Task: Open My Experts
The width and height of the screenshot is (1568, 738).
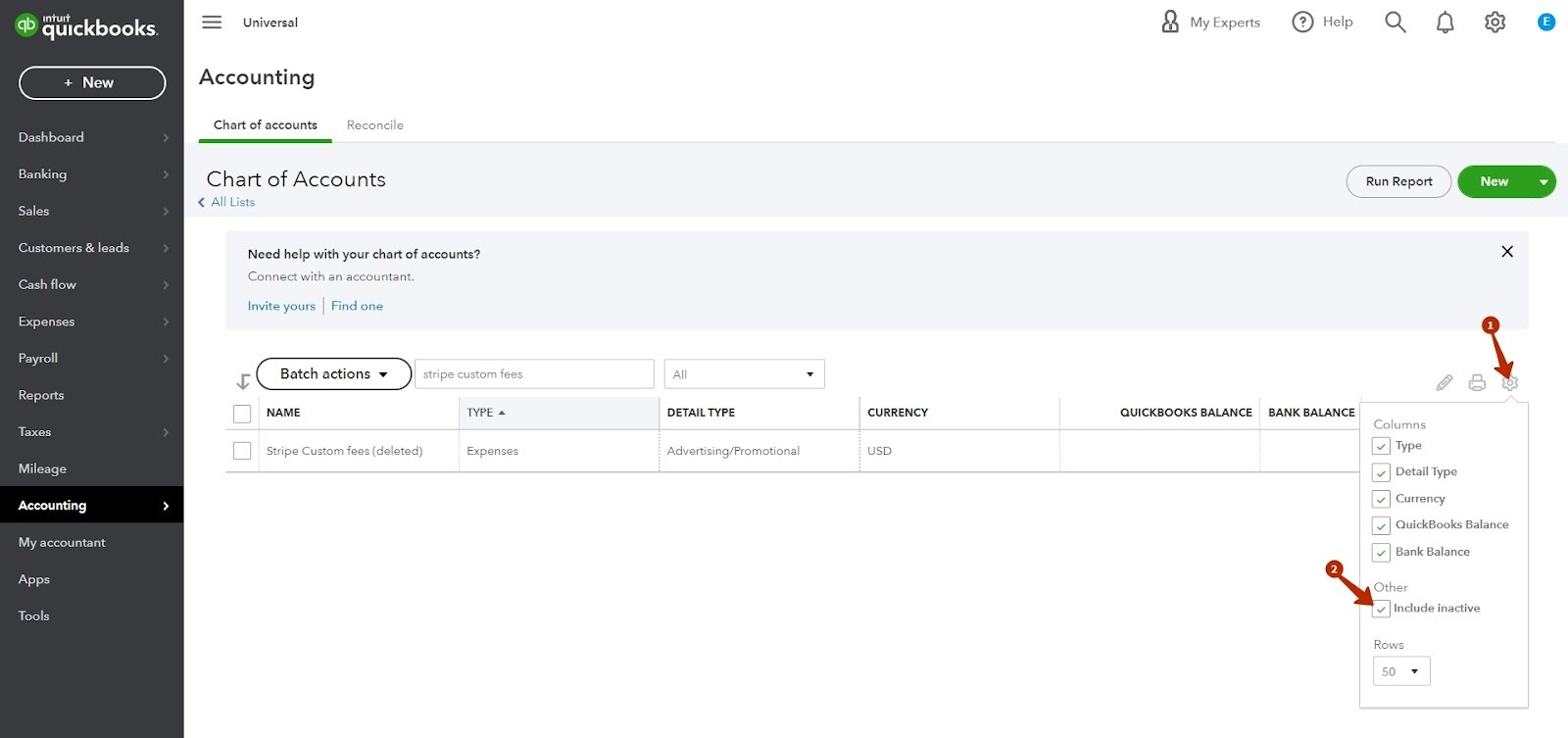Action: point(1210,22)
